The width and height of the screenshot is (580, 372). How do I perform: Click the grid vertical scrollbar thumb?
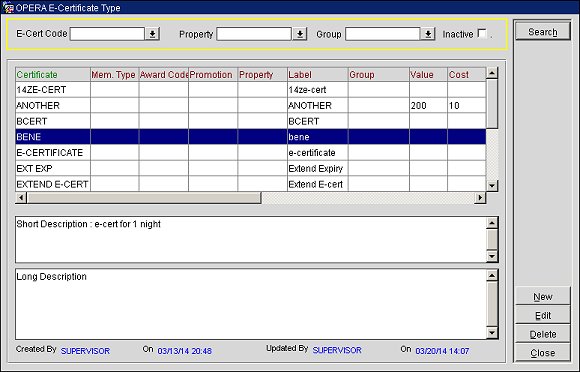[492, 104]
